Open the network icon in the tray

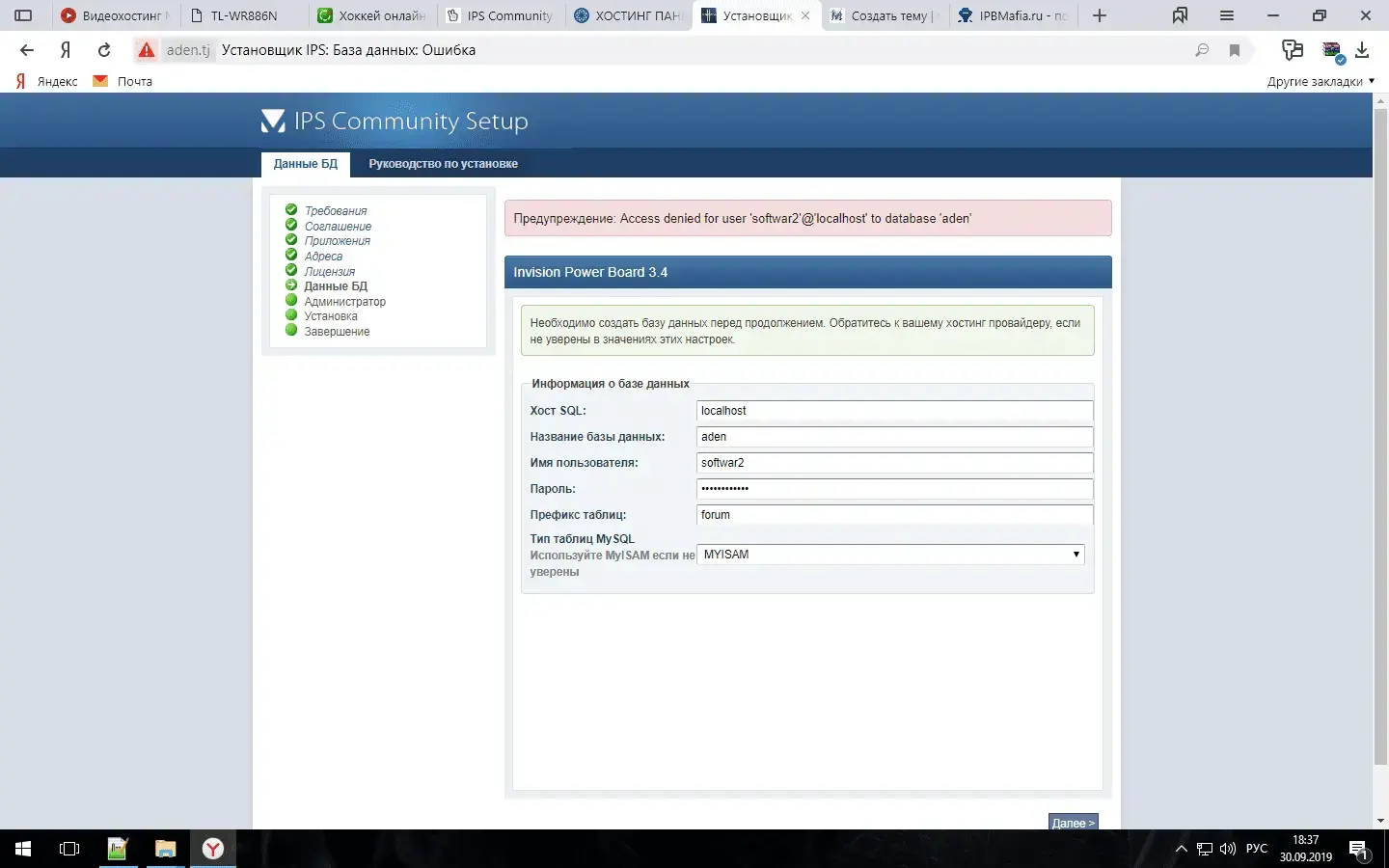coord(1205,849)
